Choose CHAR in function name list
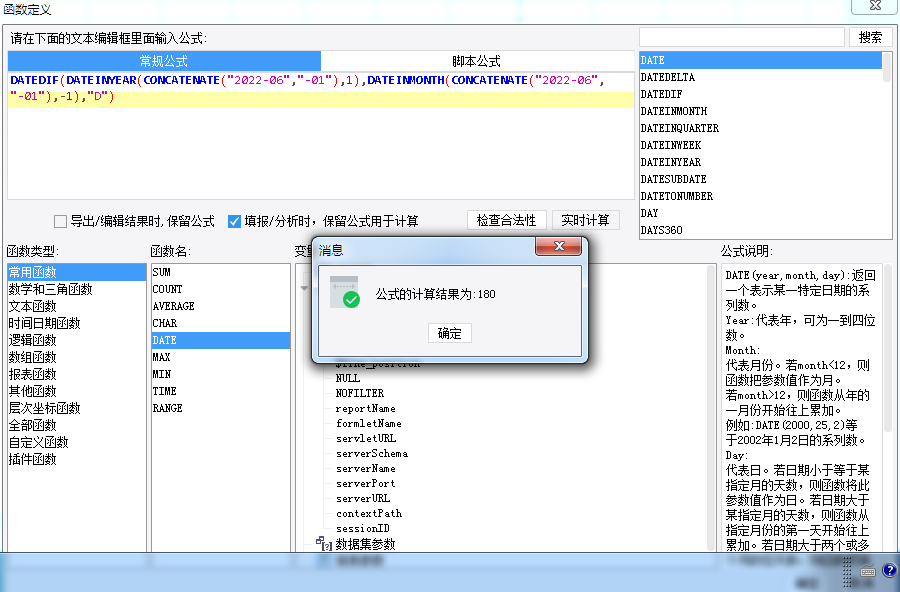Viewport: 900px width, 592px height. pyautogui.click(x=221, y=323)
